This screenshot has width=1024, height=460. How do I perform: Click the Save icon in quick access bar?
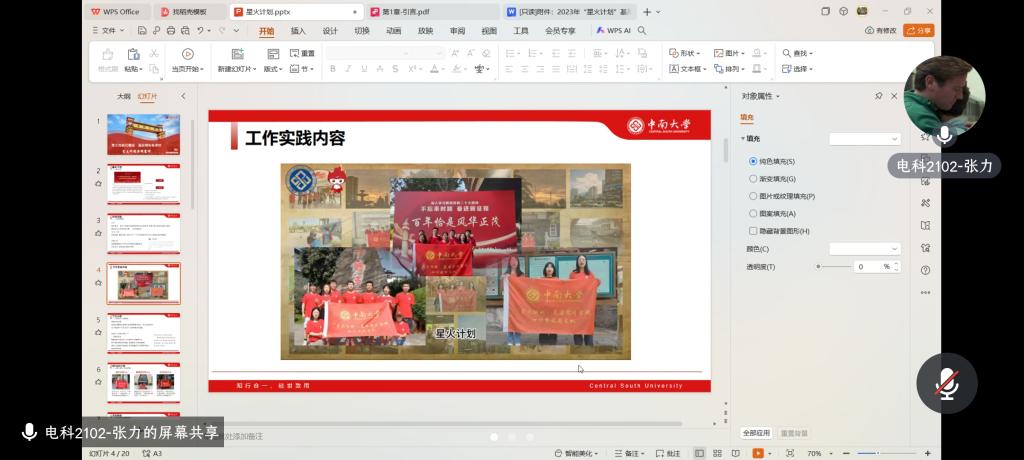point(142,31)
